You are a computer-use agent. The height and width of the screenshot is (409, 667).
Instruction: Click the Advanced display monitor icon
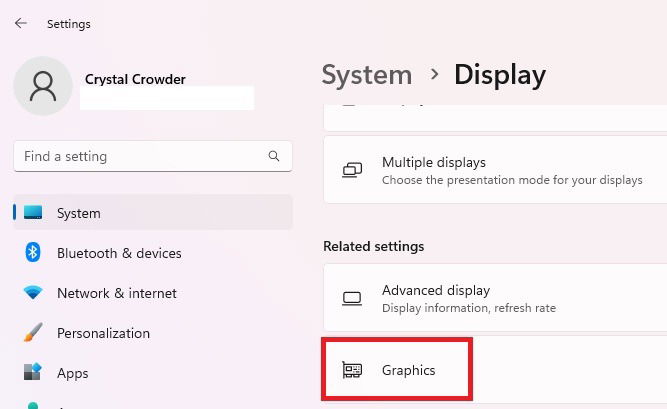point(352,298)
